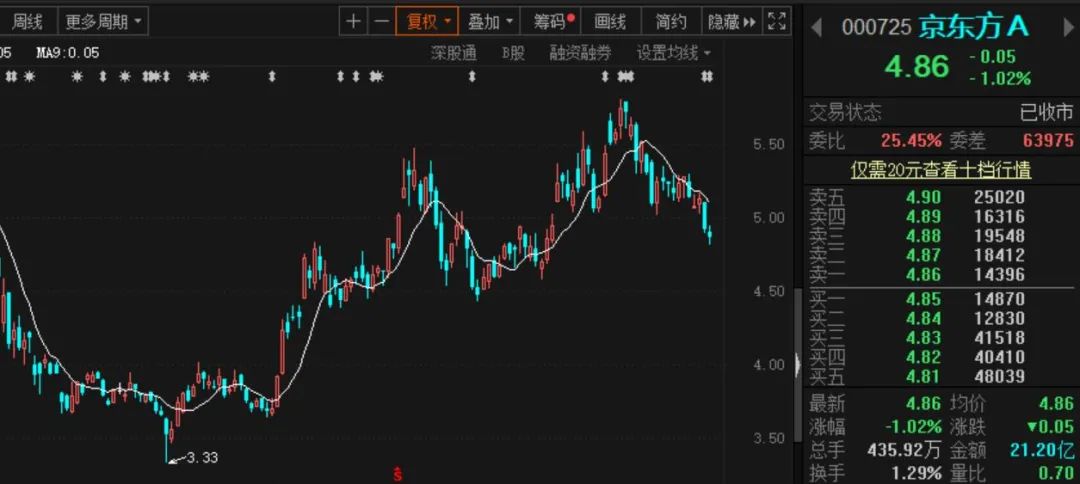Click the 隐藏 hide panel button
Viewport: 1080px width, 484px height.
[731, 22]
